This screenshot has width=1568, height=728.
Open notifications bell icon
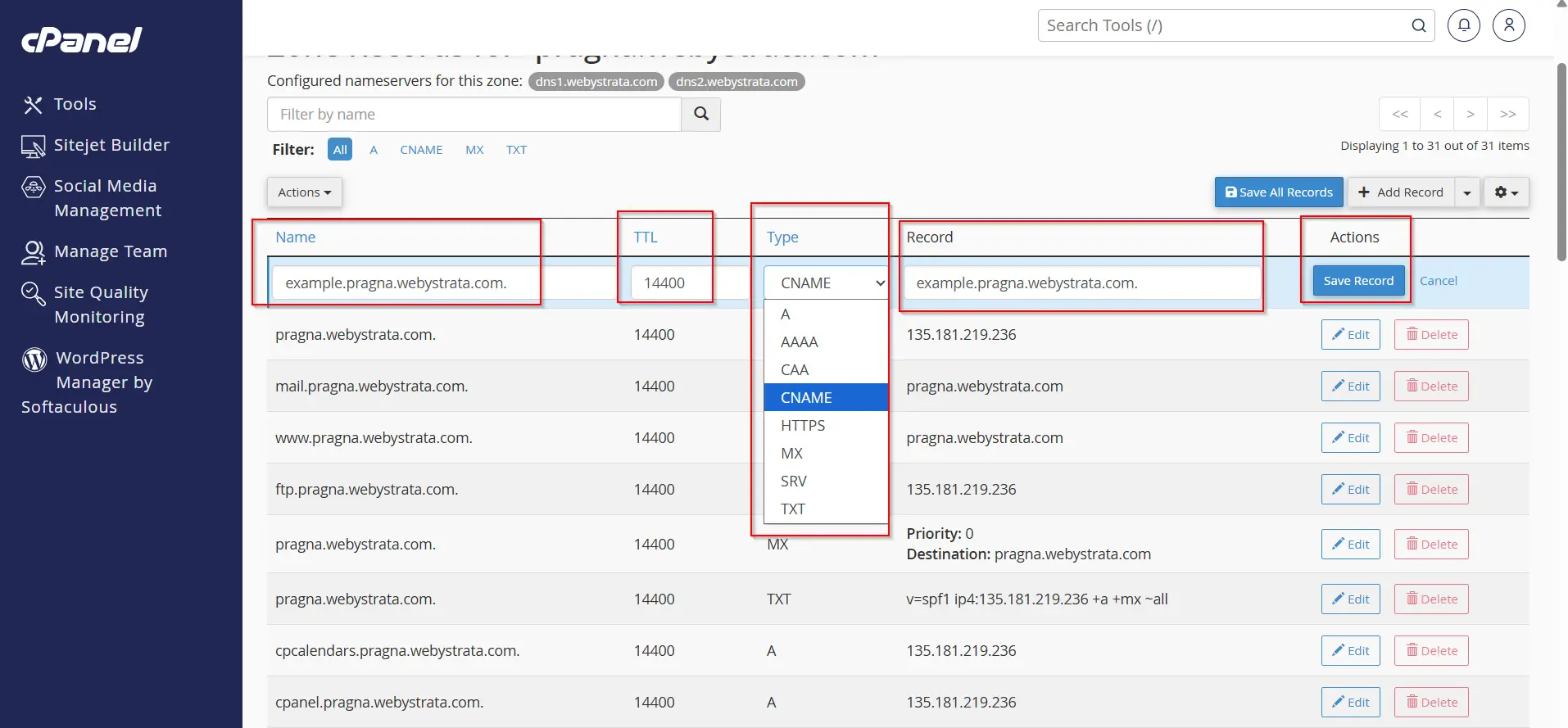click(x=1464, y=25)
